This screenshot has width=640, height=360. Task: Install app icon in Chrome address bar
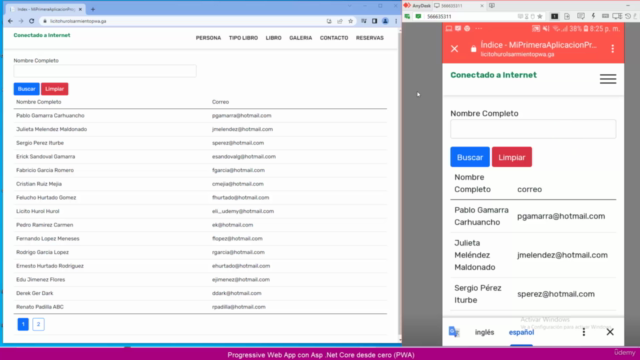click(329, 21)
